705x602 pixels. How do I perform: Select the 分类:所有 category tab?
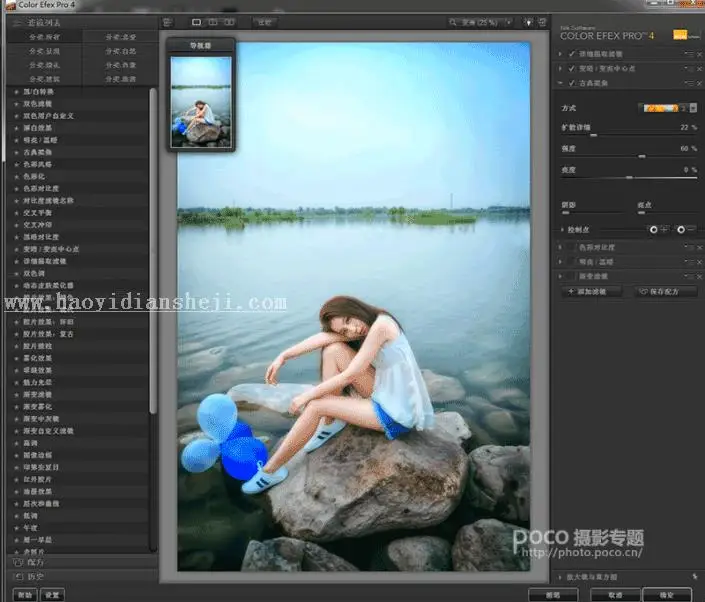point(45,37)
